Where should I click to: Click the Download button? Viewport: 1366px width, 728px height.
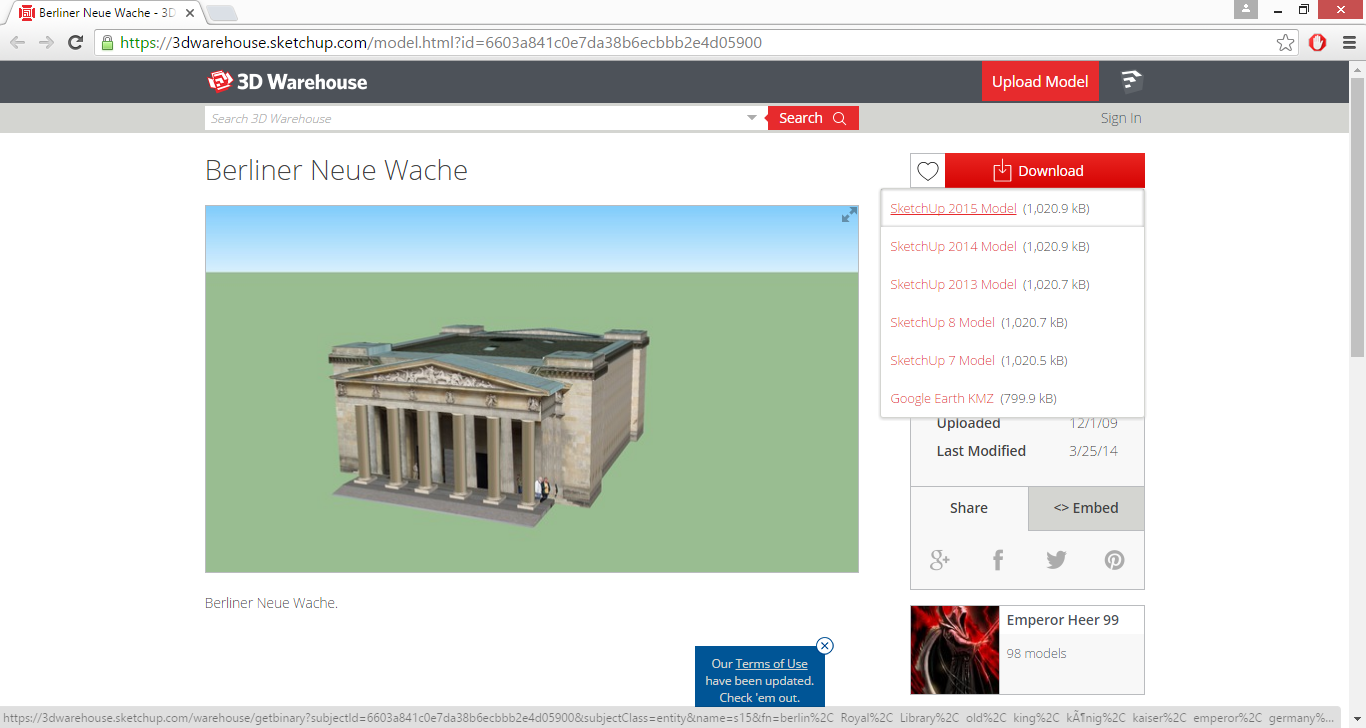1045,171
